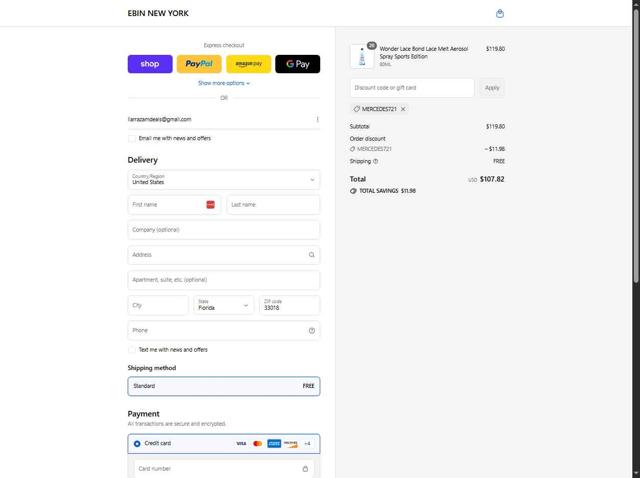This screenshot has height=478, width=640.
Task: Open the Country/Region dropdown
Action: 224,180
